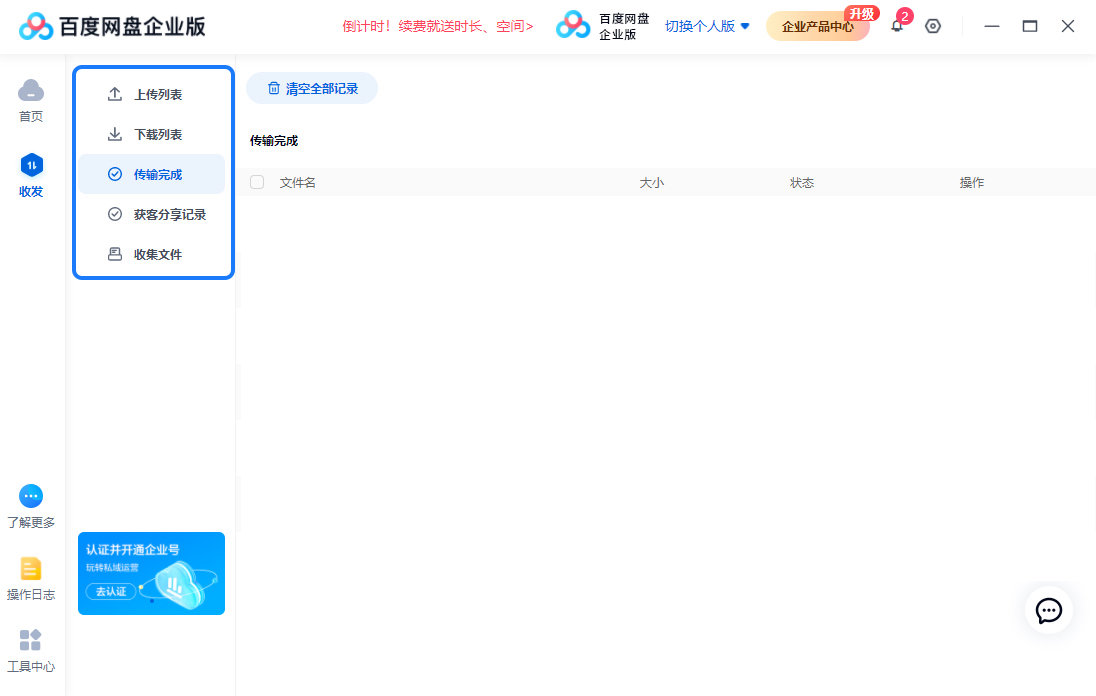The image size is (1096, 696).
Task: Open 获客分享记录 share records
Action: tap(169, 215)
